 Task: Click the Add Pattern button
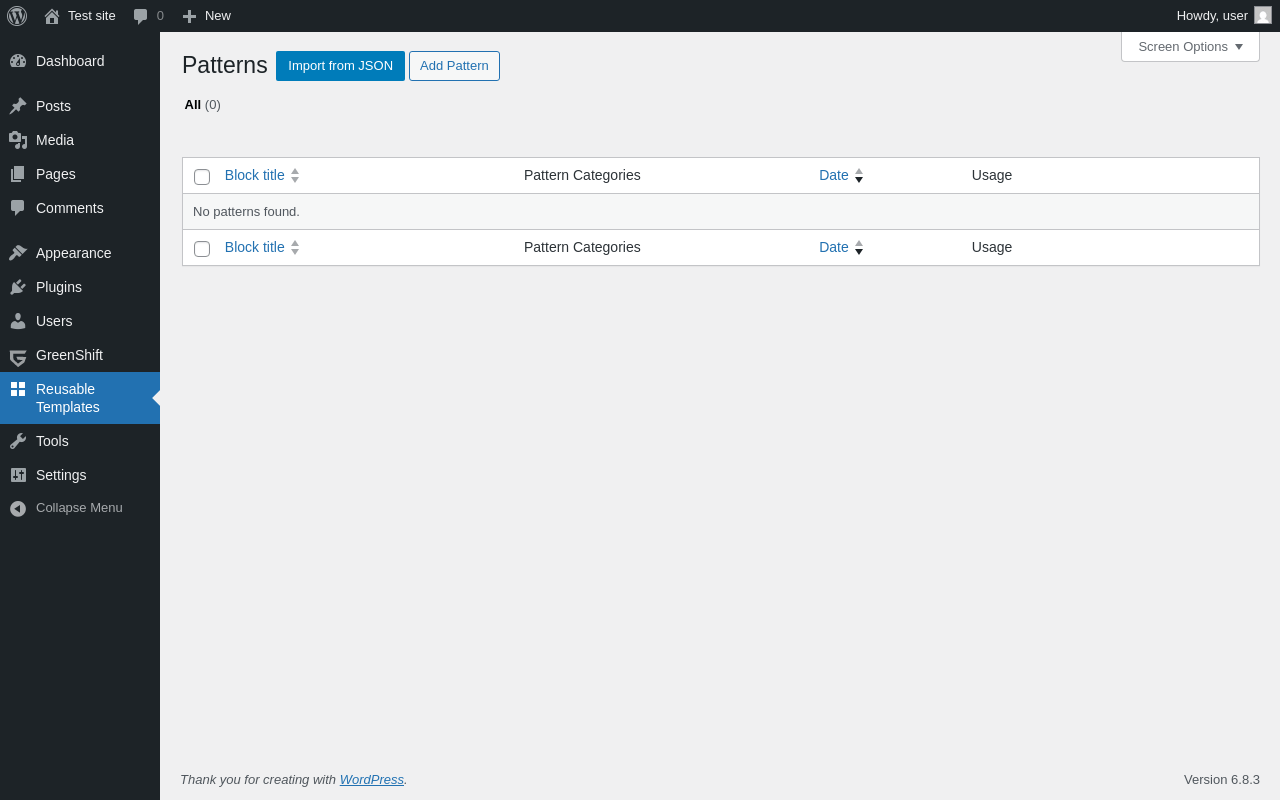pos(454,66)
